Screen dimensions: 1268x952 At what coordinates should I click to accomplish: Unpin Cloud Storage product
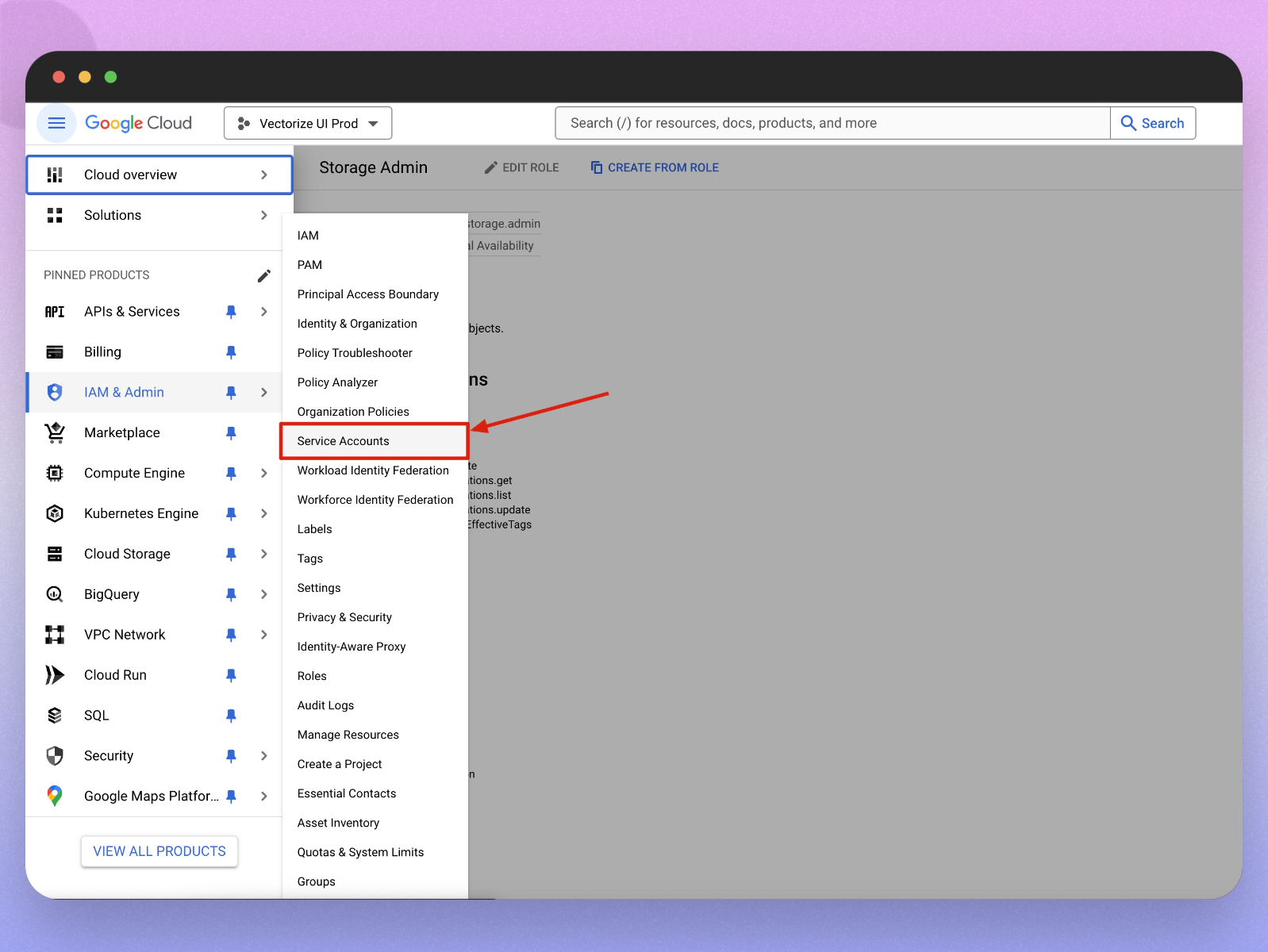click(x=231, y=554)
